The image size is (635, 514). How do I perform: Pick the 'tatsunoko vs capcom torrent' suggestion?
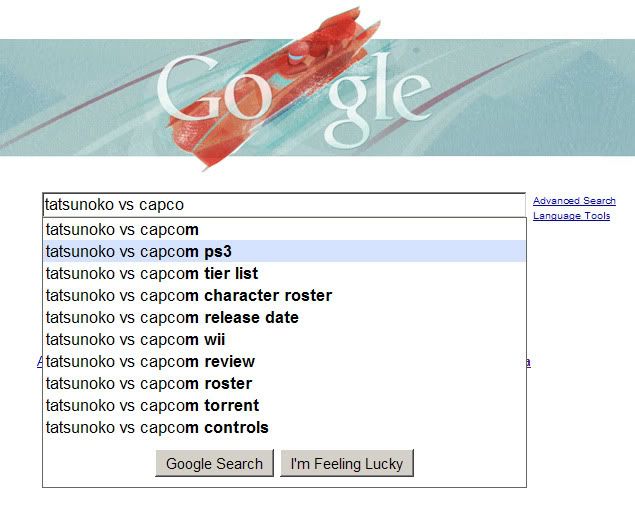[x=152, y=405]
